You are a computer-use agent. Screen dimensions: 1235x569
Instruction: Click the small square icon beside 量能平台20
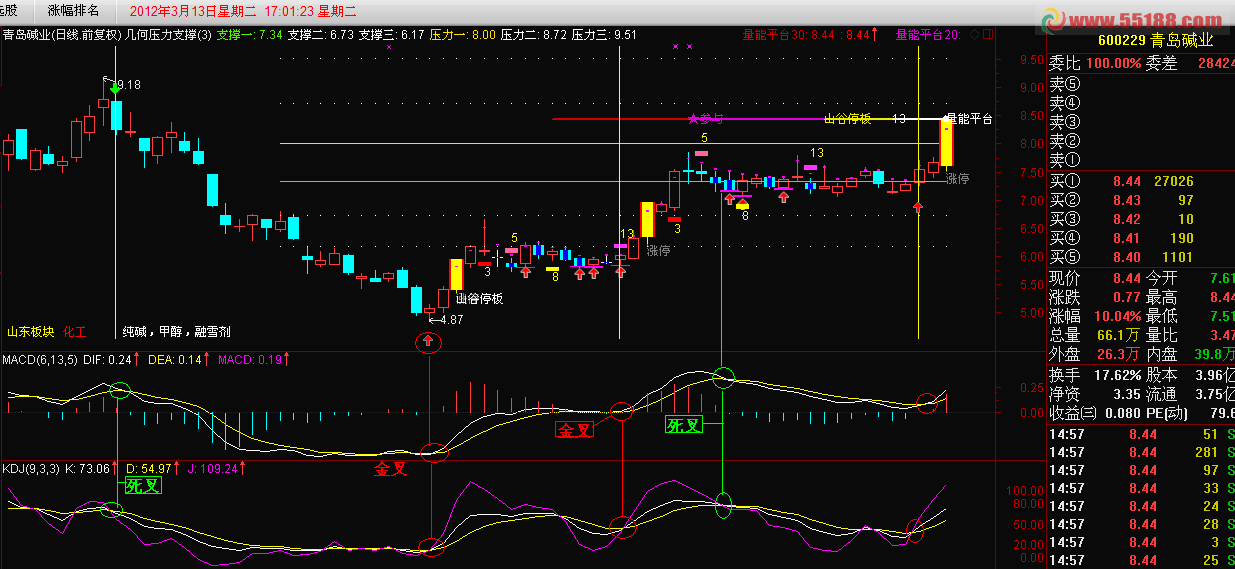coord(989,34)
